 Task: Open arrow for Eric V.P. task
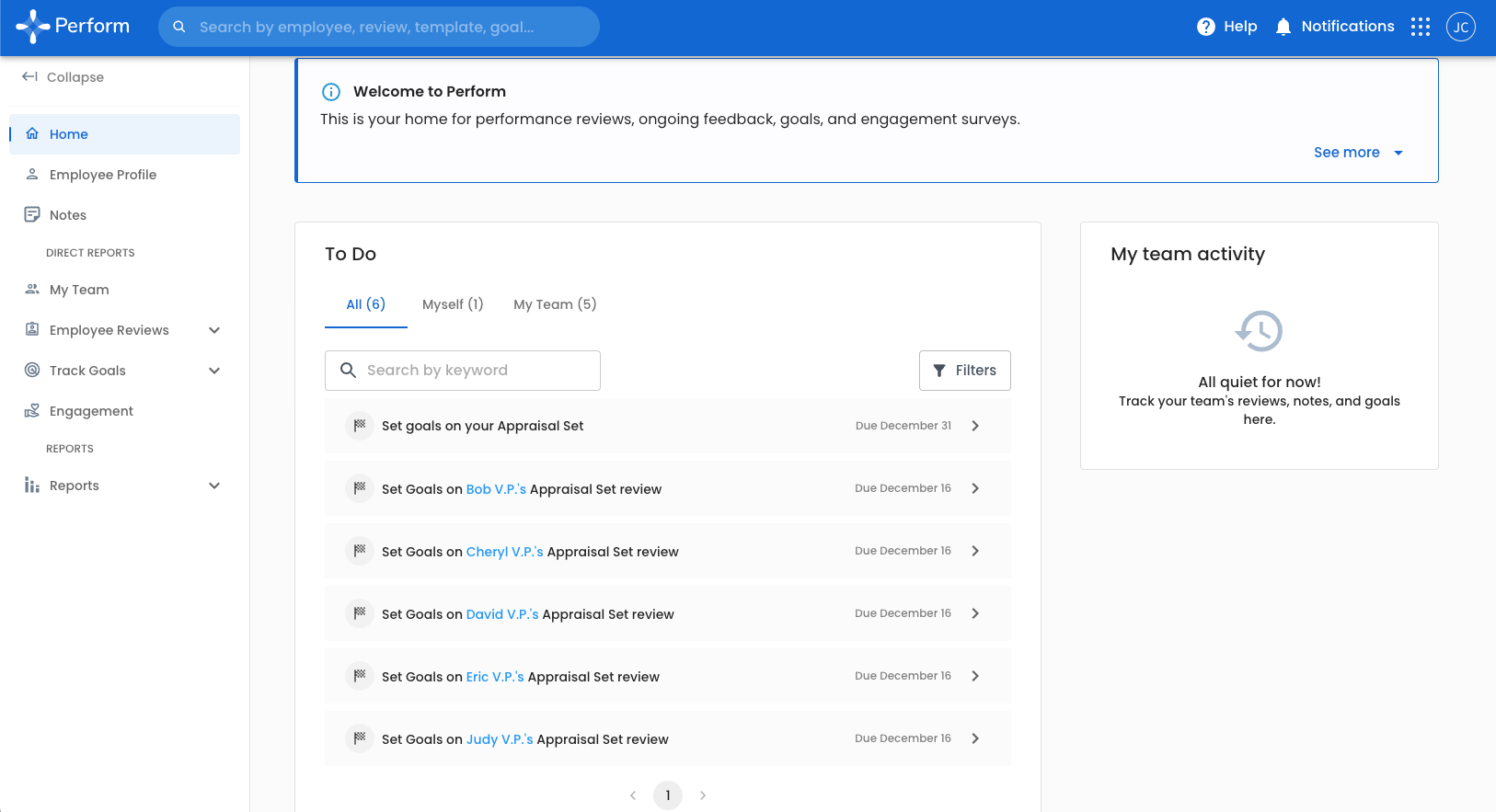(975, 676)
